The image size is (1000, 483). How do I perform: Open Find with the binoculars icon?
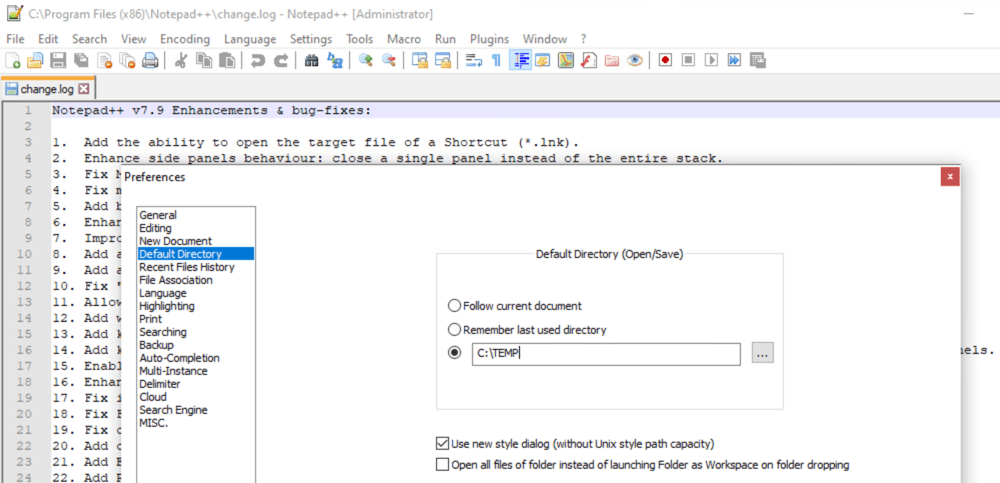click(x=311, y=61)
